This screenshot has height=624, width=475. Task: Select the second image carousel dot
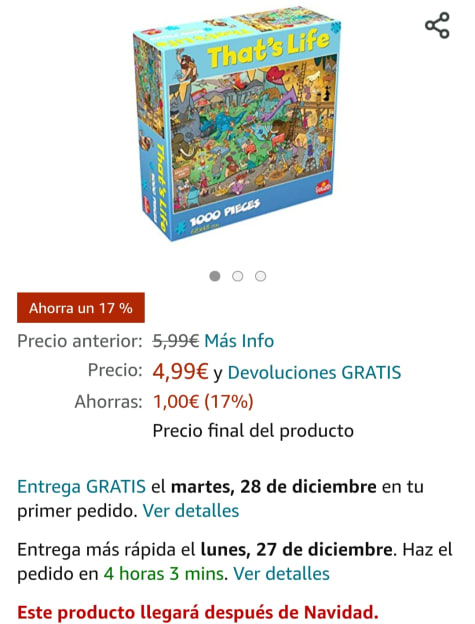click(238, 276)
